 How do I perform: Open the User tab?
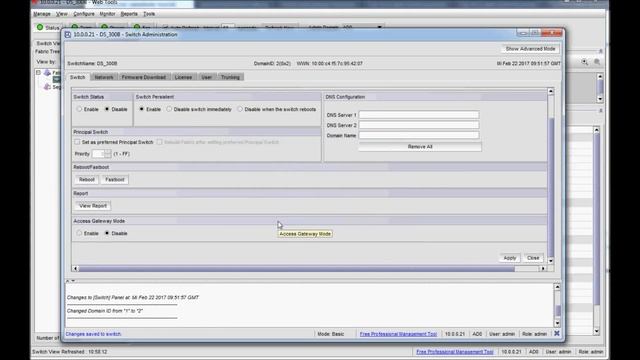[207, 77]
